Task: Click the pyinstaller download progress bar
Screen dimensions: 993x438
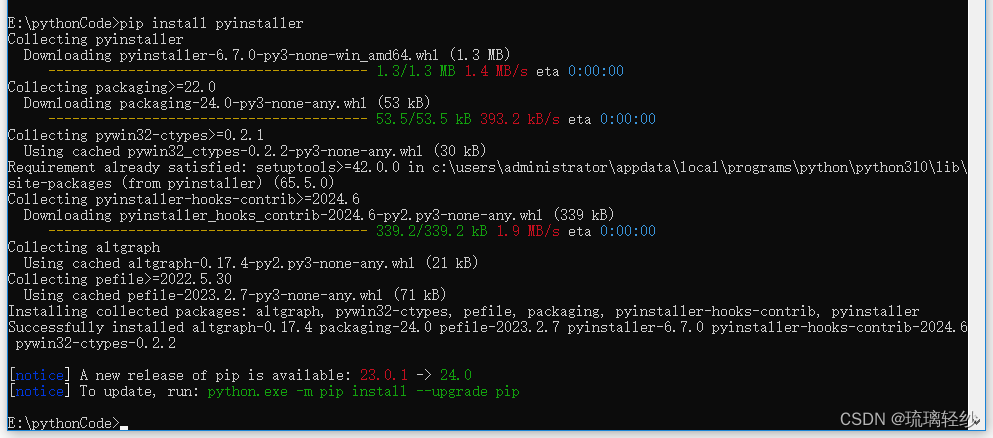Action: 208,72
